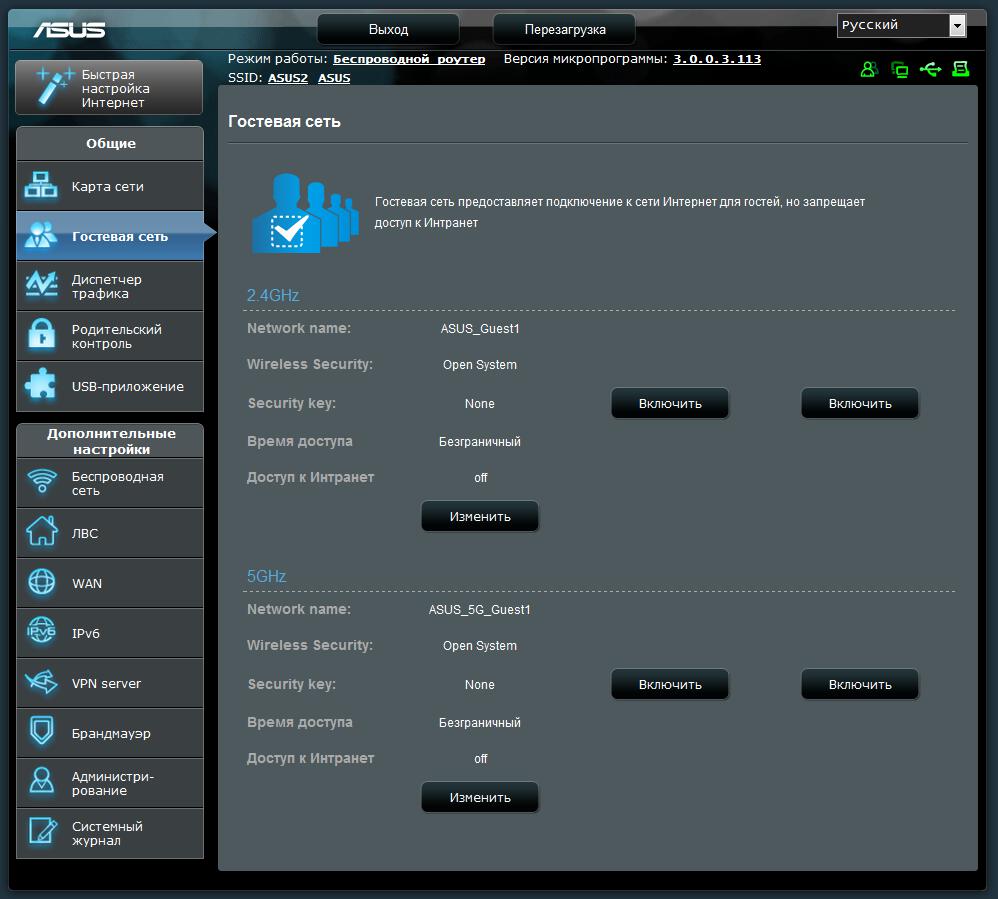The width and height of the screenshot is (998, 899).
Task: Click the Гостевая сеть page heading
Action: pos(285,122)
